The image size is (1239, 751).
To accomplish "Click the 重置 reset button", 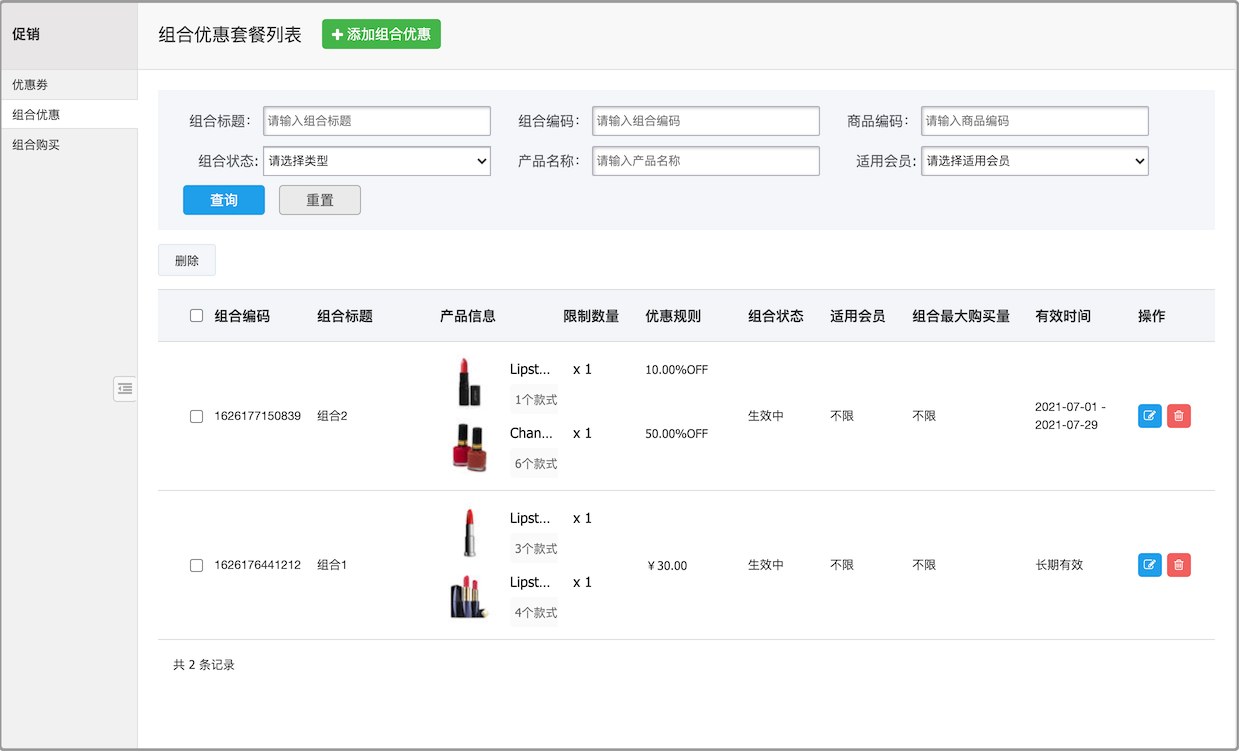I will [x=319, y=200].
